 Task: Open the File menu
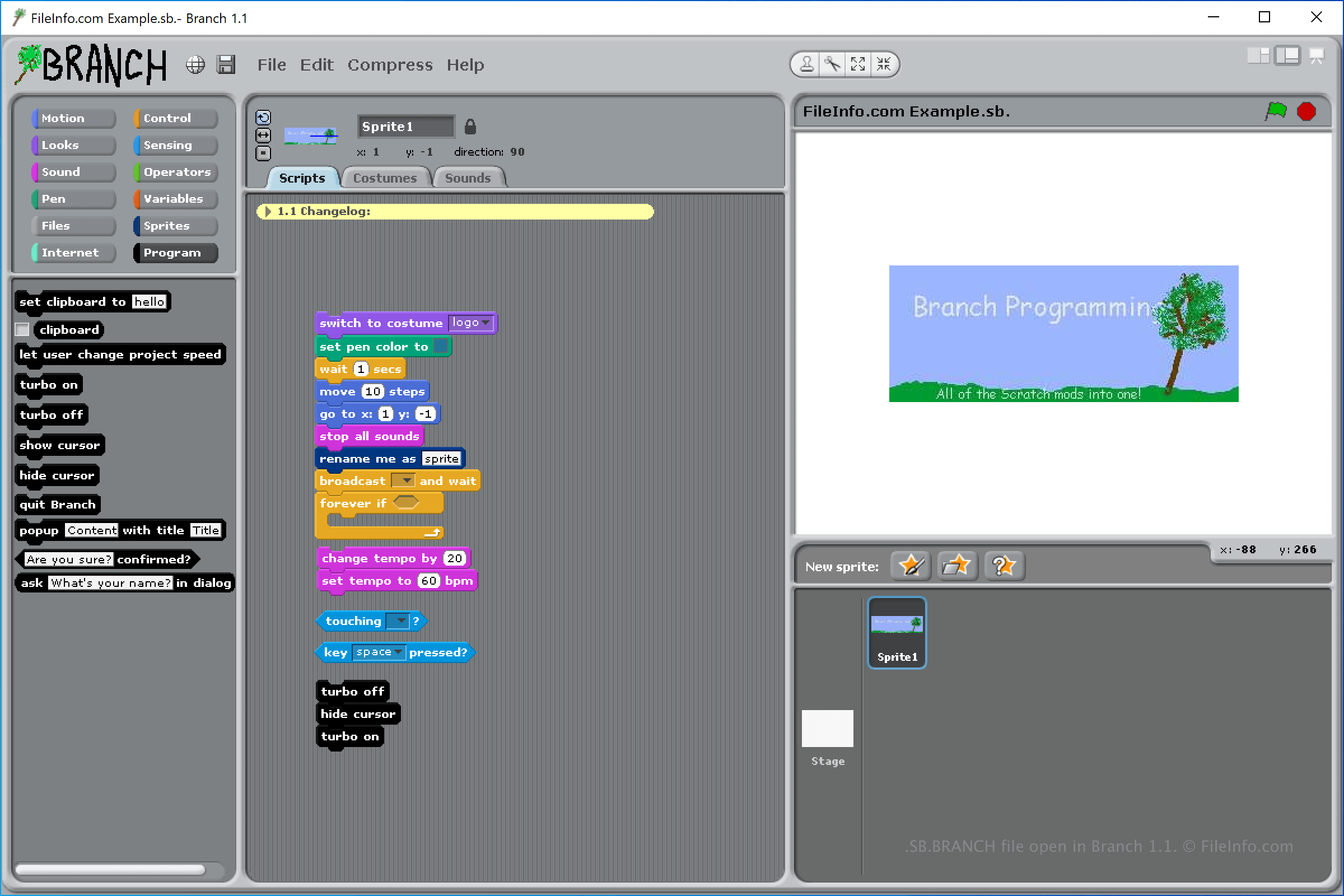tap(272, 65)
